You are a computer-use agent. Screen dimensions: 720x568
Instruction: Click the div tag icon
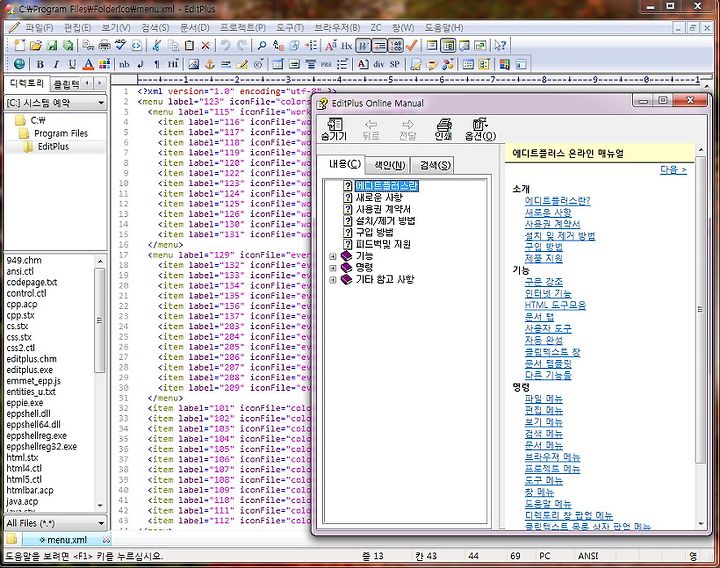pos(379,64)
